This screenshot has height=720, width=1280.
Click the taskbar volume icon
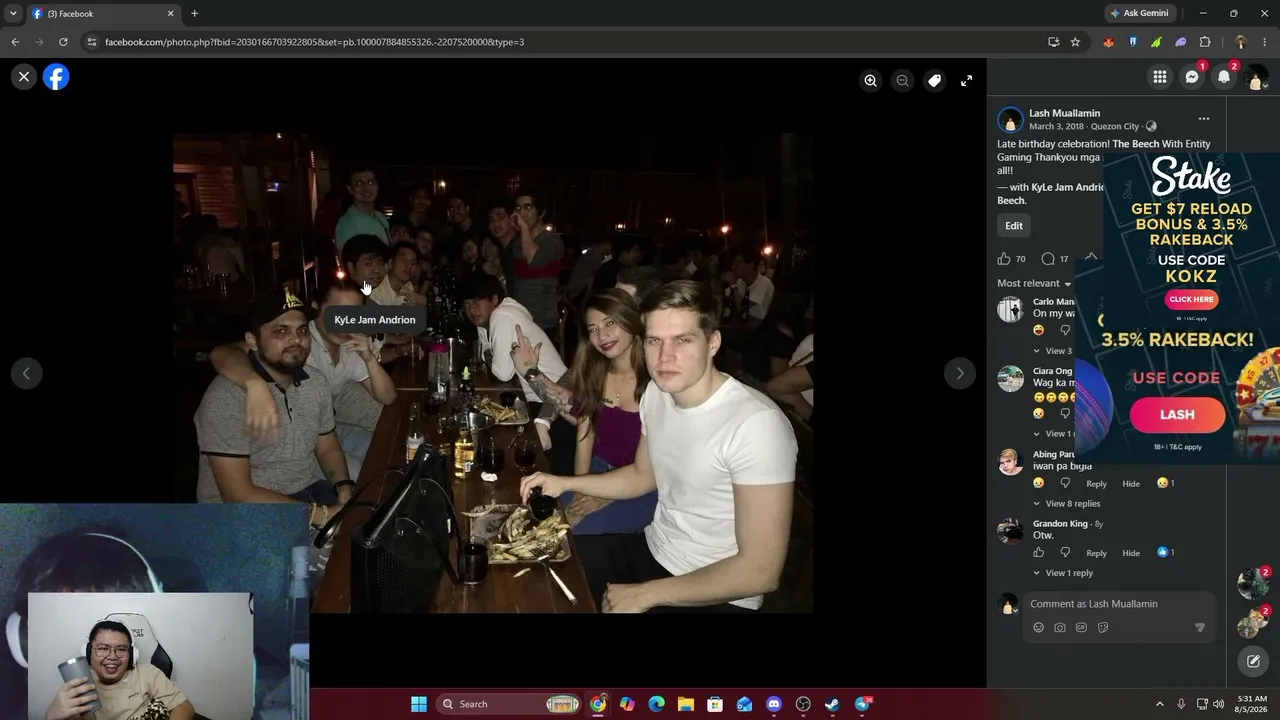pyautogui.click(x=1218, y=704)
